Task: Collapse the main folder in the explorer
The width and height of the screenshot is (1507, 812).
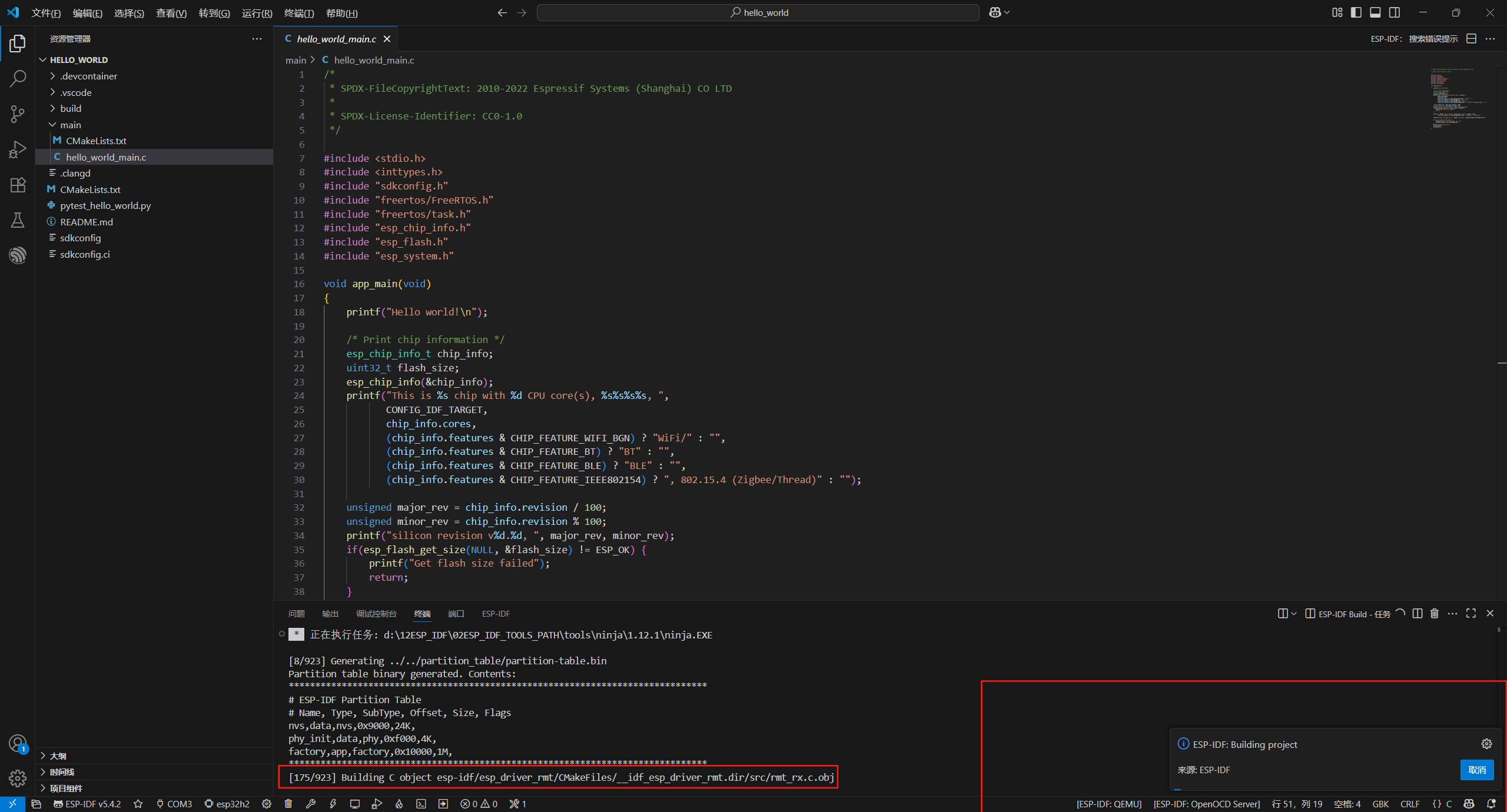Action: [70, 125]
